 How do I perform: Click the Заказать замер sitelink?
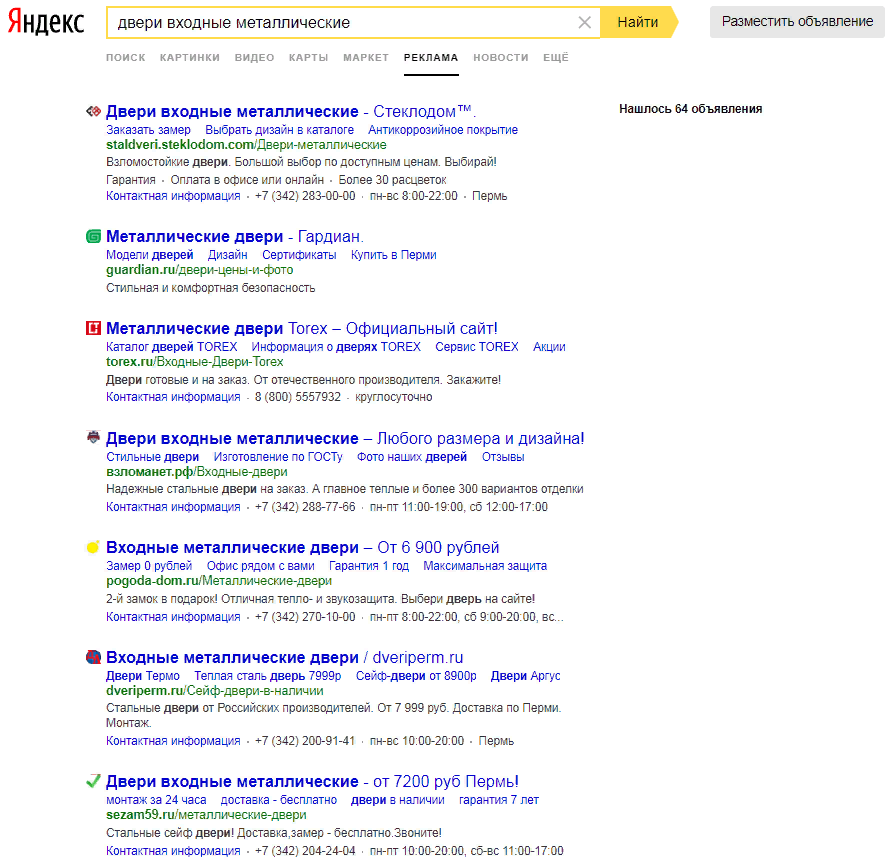tap(148, 130)
